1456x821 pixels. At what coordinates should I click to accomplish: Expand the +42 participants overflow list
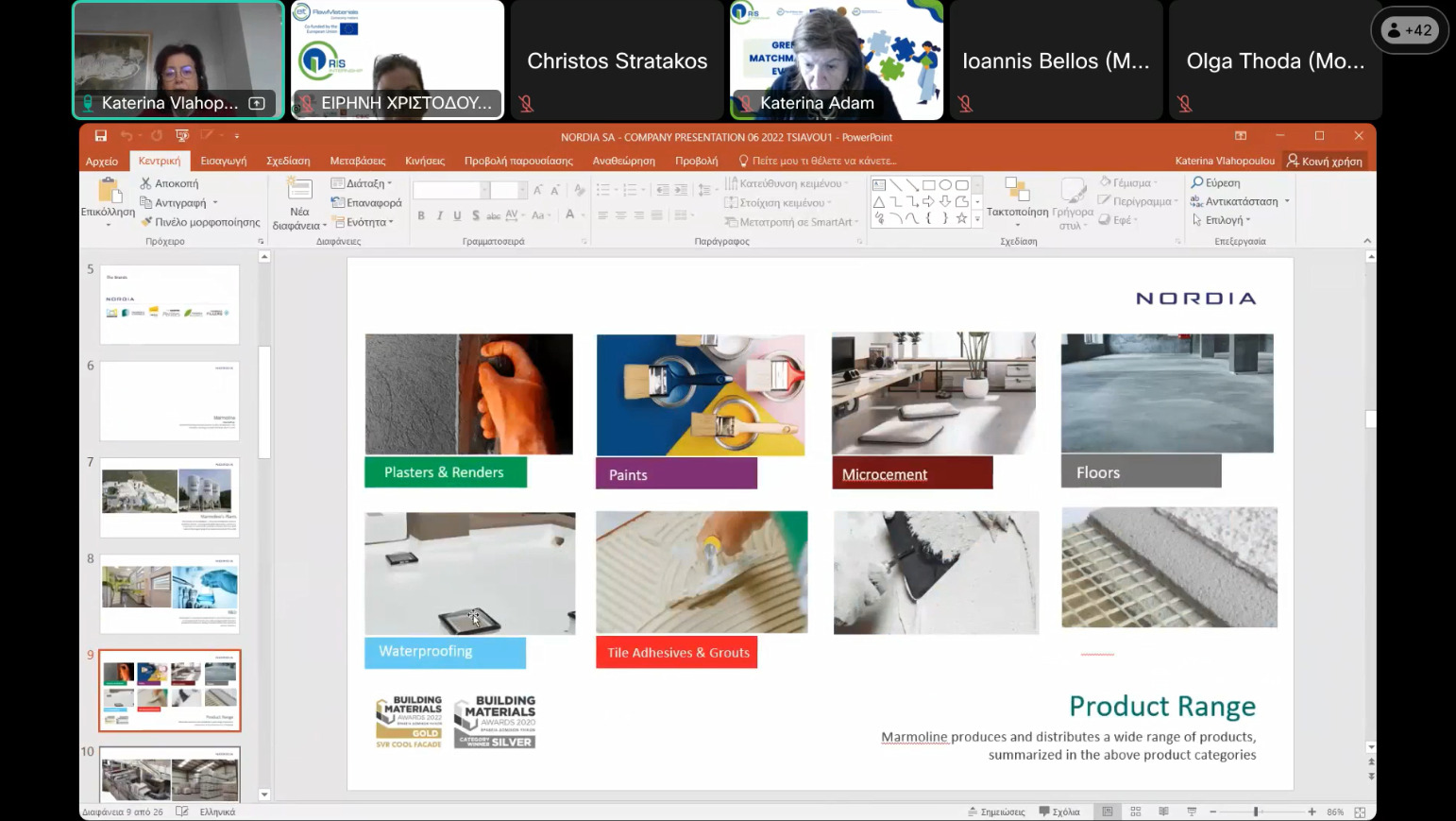point(1409,30)
